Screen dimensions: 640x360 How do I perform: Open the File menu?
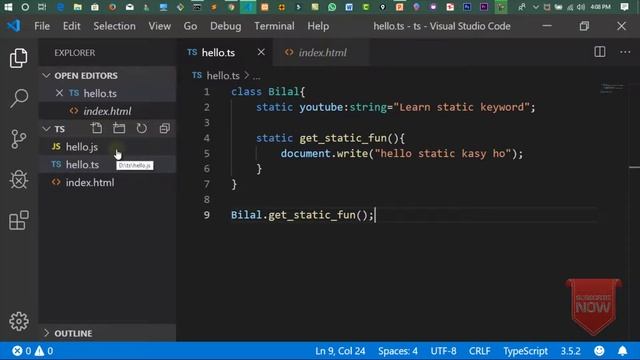[x=42, y=26]
